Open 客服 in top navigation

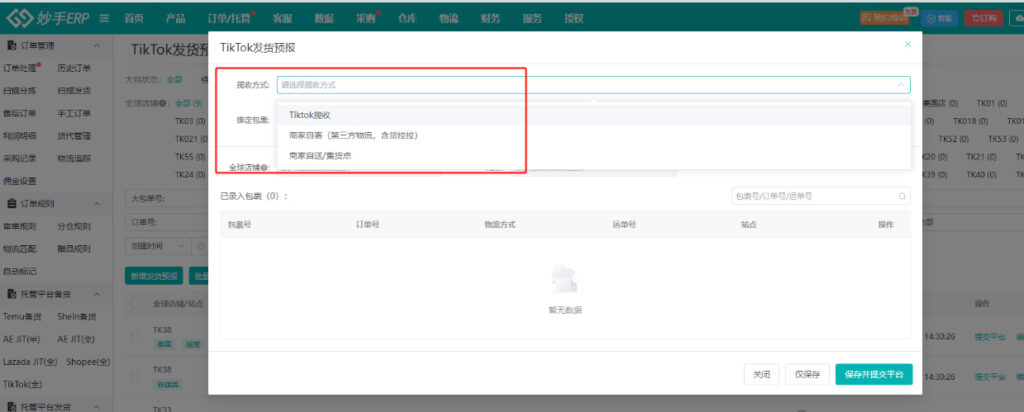pyautogui.click(x=282, y=18)
